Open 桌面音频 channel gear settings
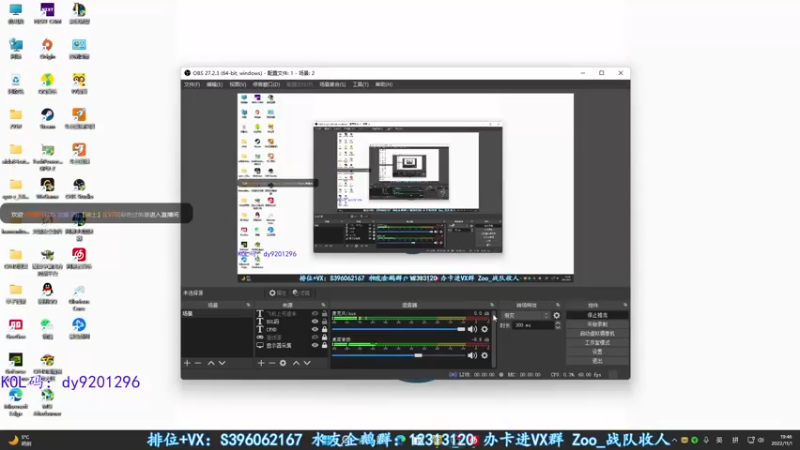This screenshot has height=450, width=800. pos(485,355)
